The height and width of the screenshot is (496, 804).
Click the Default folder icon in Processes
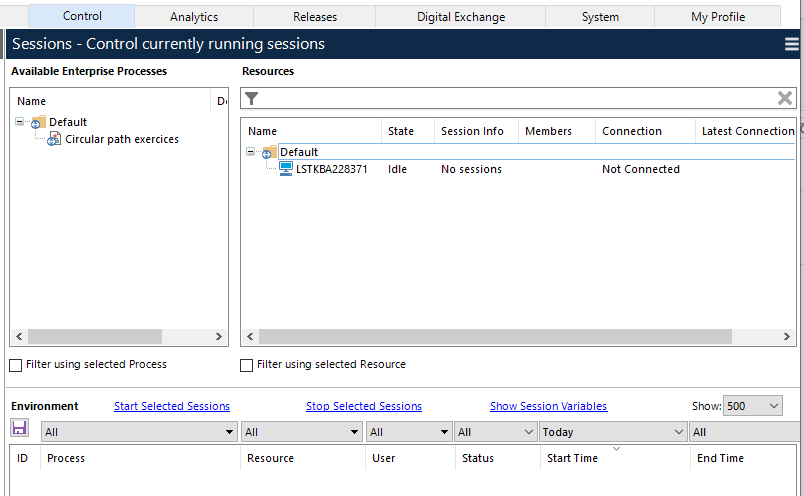coord(38,122)
